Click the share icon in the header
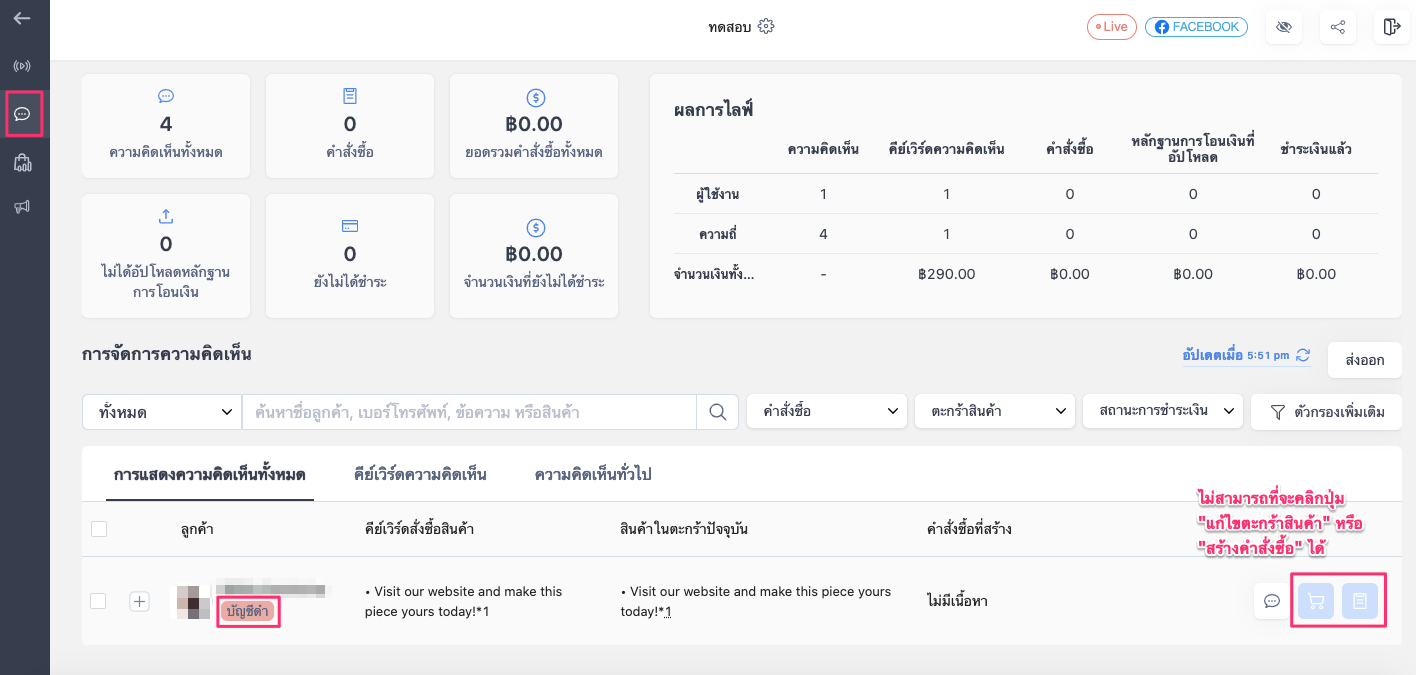 tap(1338, 27)
